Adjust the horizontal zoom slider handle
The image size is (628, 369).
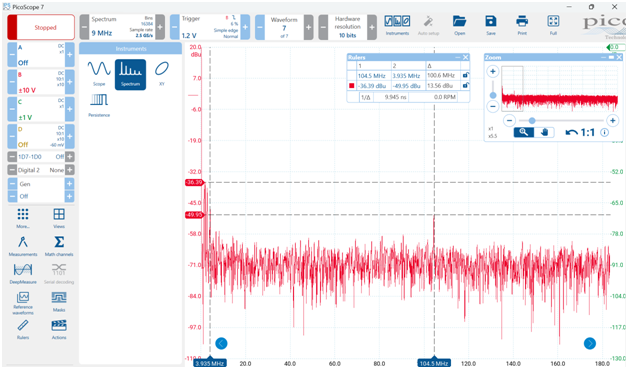pos(532,121)
